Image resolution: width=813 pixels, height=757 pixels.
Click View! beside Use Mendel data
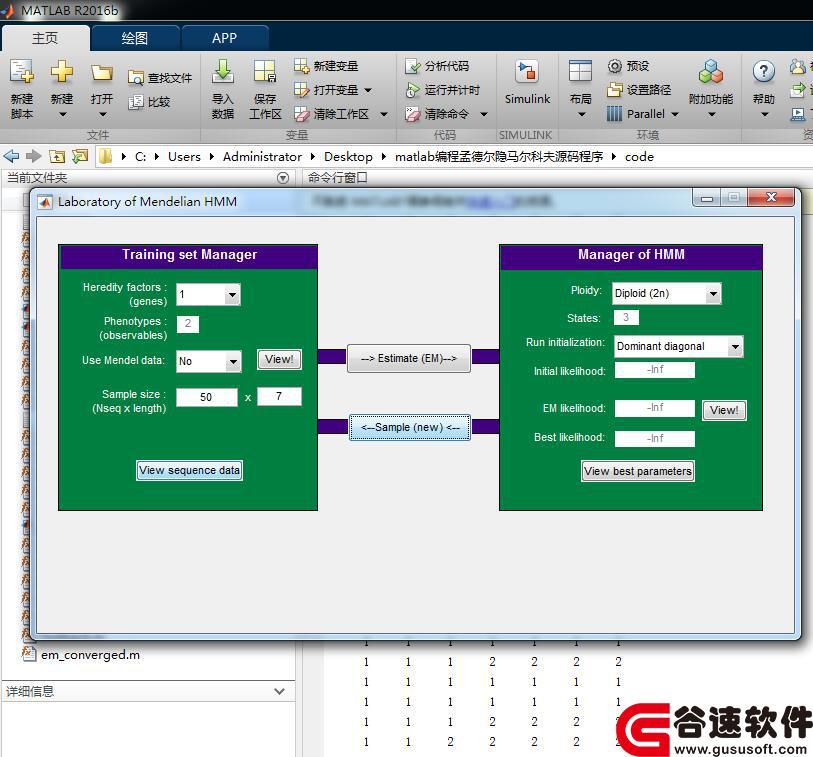coord(279,359)
